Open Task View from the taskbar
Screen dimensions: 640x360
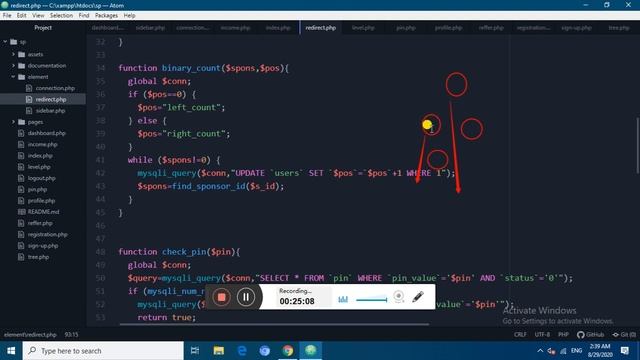click(x=195, y=351)
